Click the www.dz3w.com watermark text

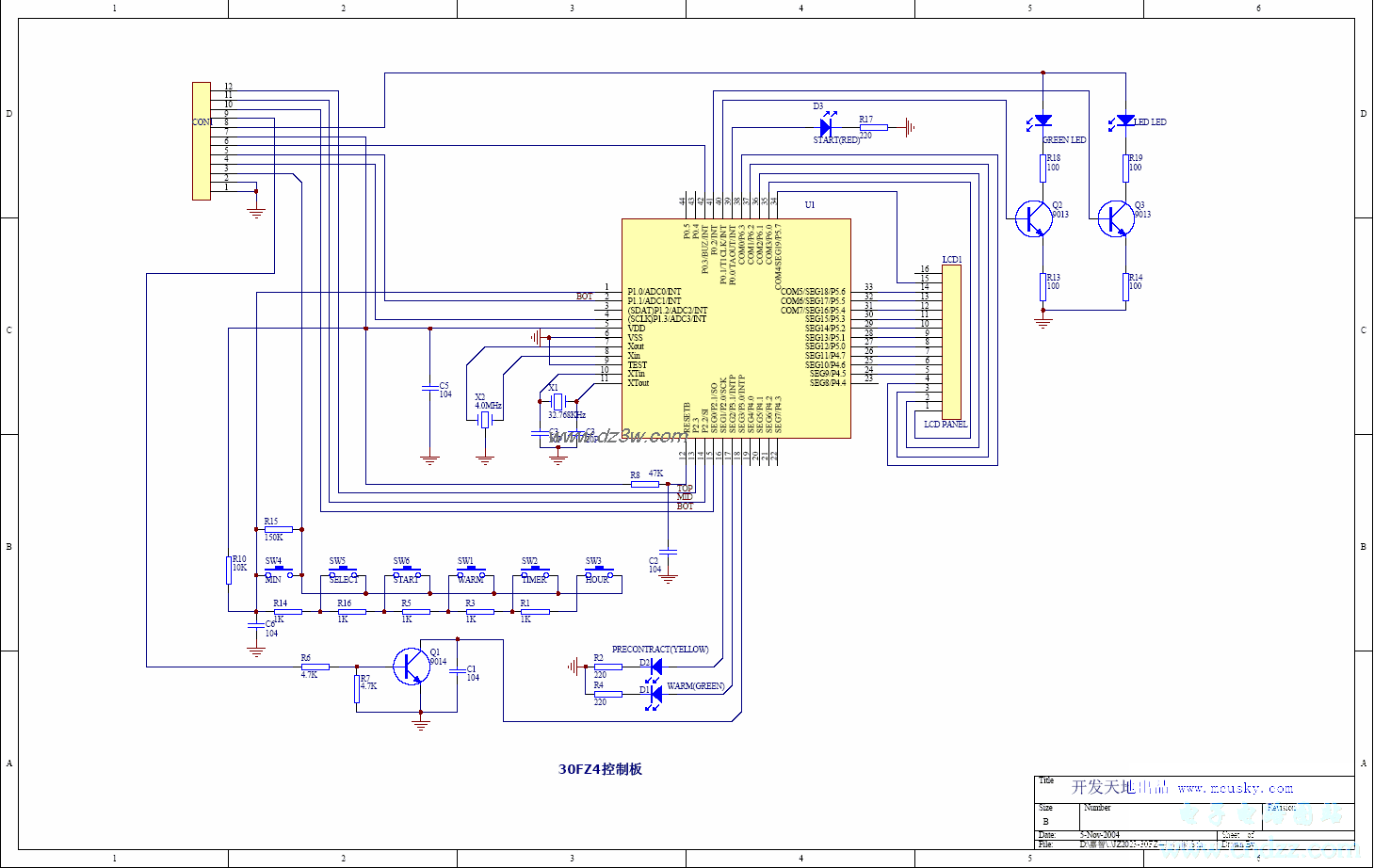(x=617, y=436)
